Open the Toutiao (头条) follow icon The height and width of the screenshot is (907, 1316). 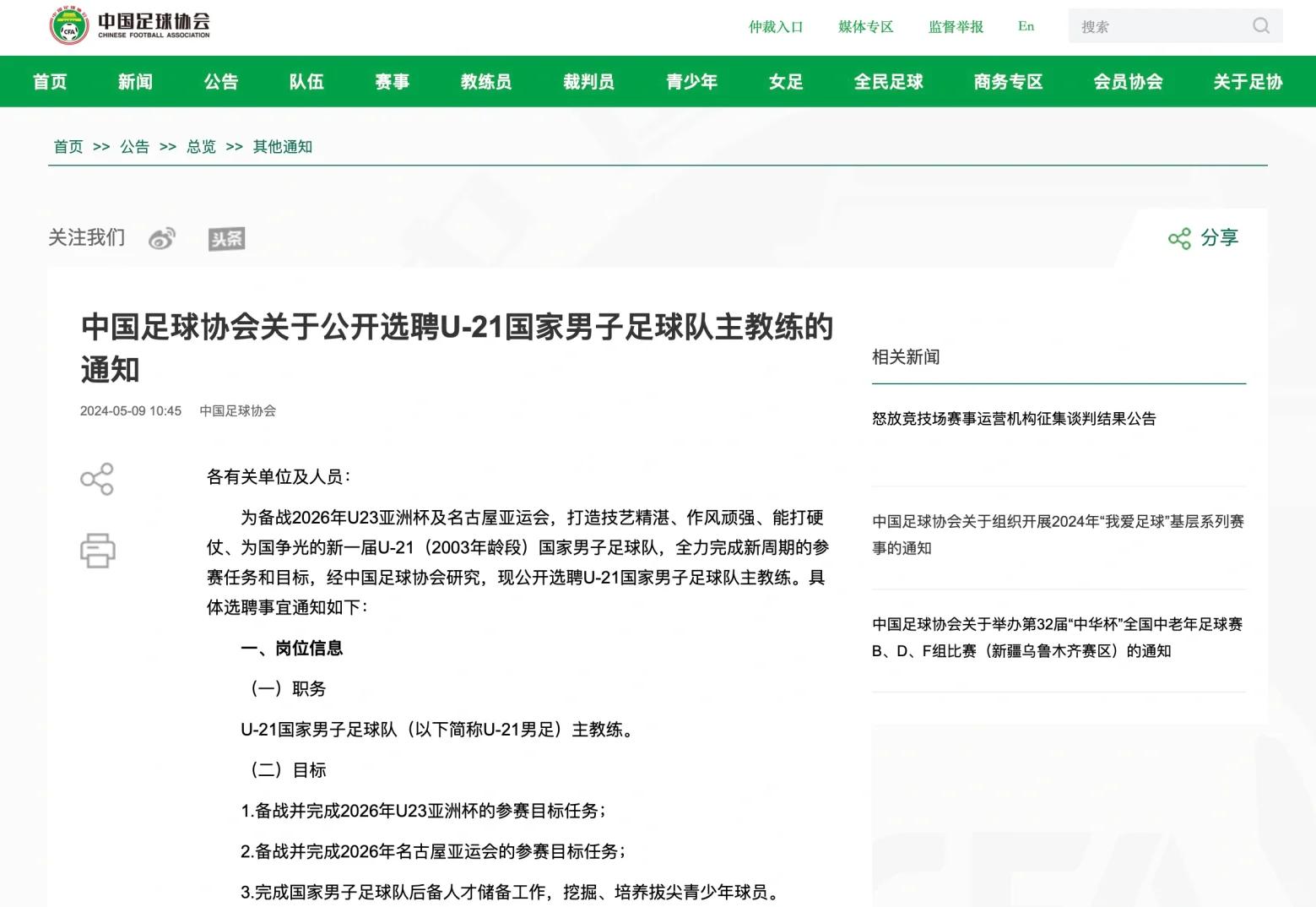pyautogui.click(x=226, y=239)
